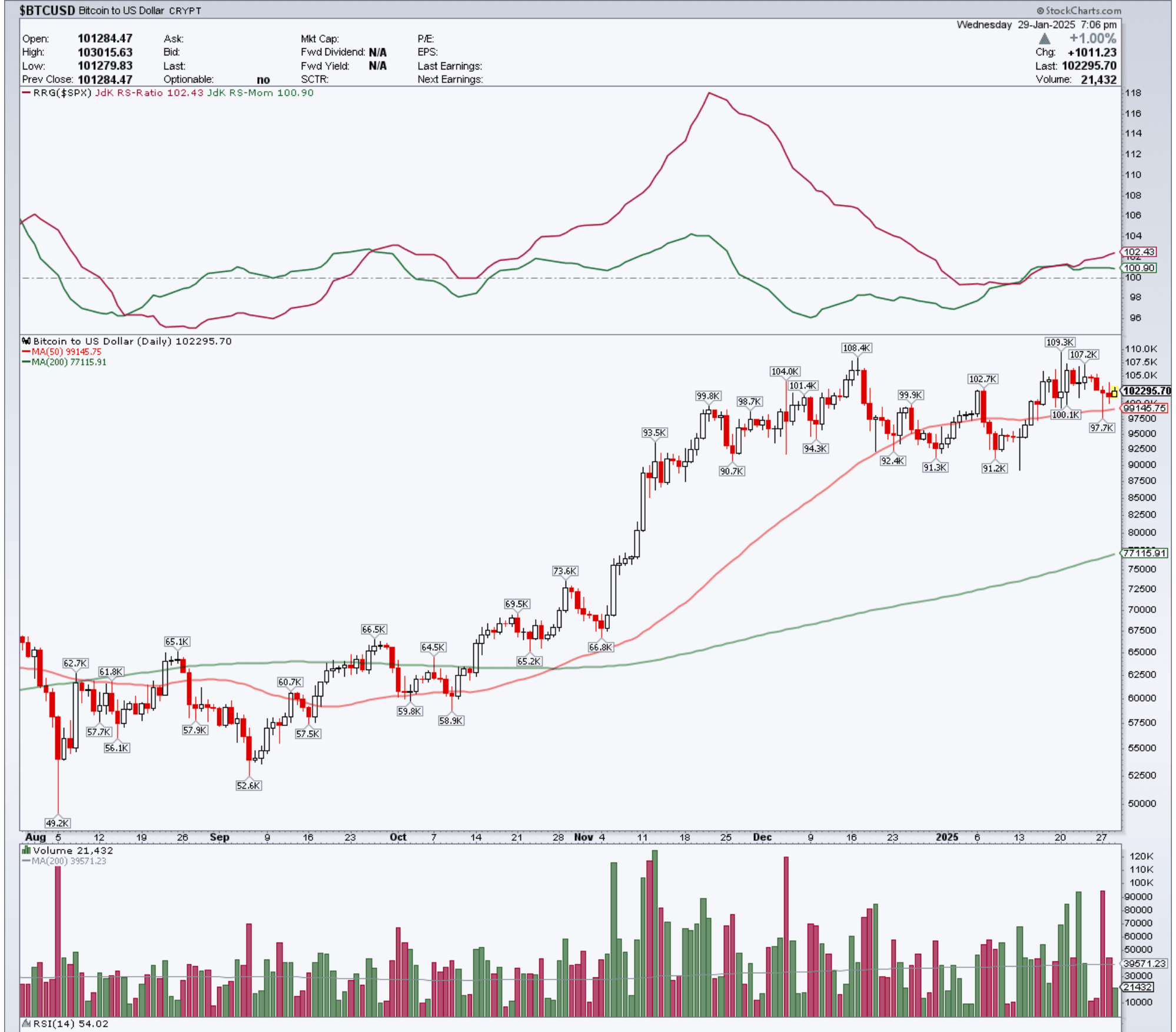Click the MA(200) 77115.91 price legend entry

(x=64, y=362)
